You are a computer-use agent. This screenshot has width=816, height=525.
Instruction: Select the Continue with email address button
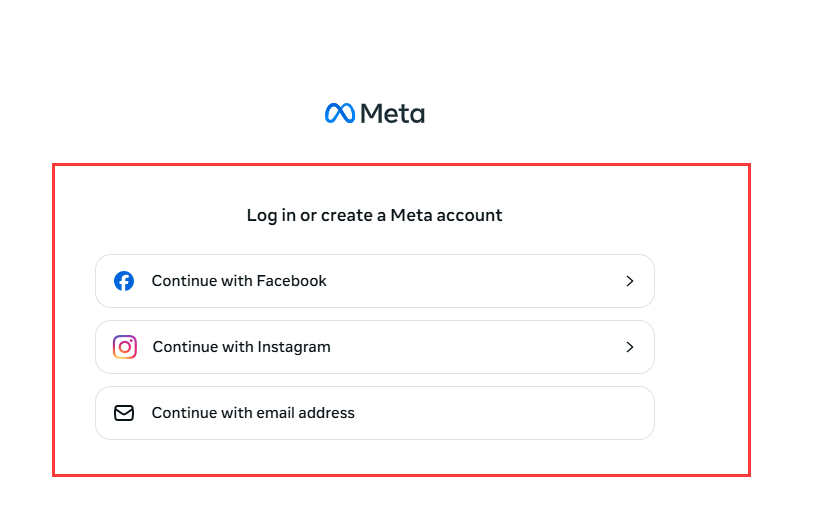375,413
